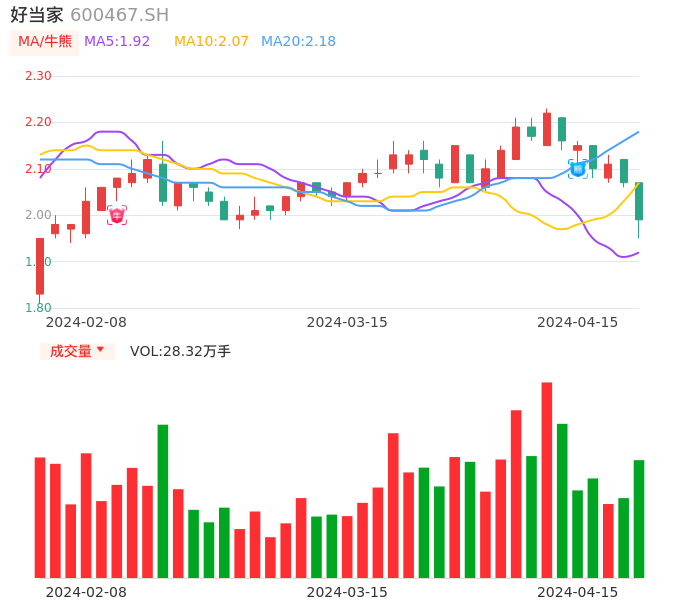Image resolution: width=686 pixels, height=606 pixels.
Task: Click the blue bear signal marker
Action: coord(578,169)
